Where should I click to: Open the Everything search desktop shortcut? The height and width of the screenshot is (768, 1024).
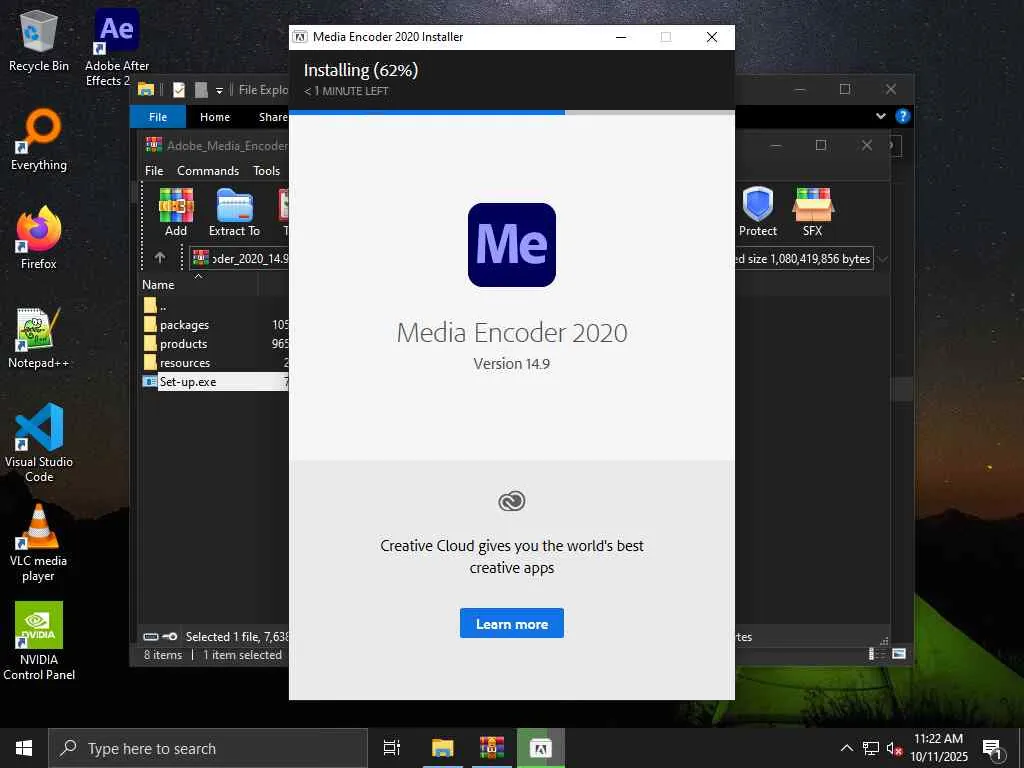[39, 140]
